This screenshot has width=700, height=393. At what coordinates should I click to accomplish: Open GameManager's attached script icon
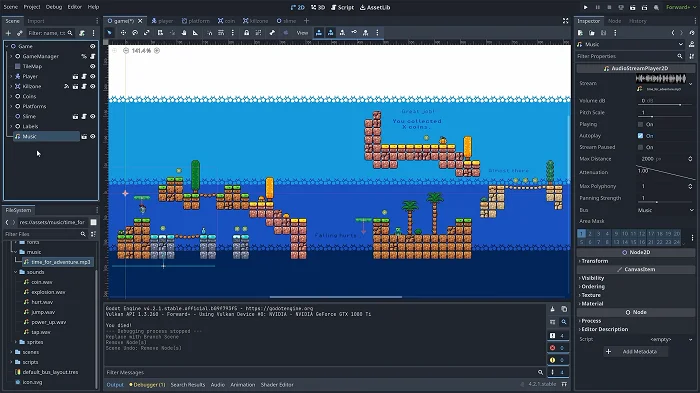[x=92, y=56]
